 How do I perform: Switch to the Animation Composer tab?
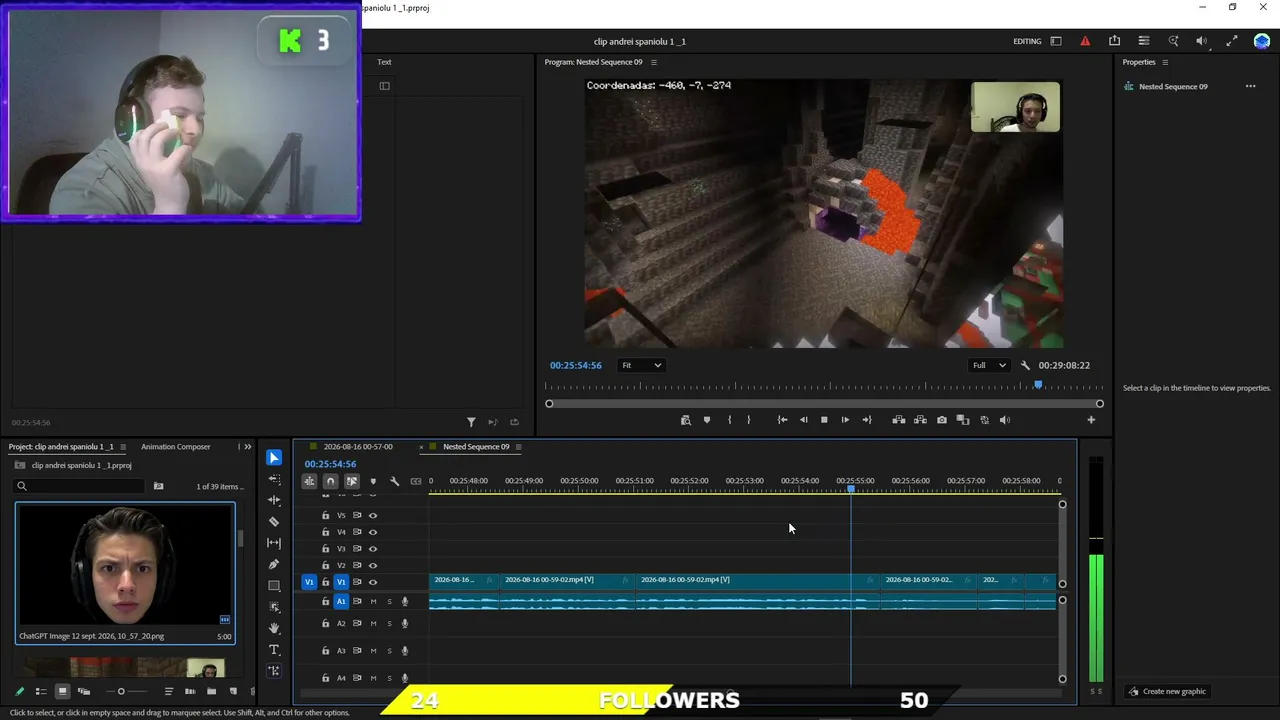click(175, 446)
